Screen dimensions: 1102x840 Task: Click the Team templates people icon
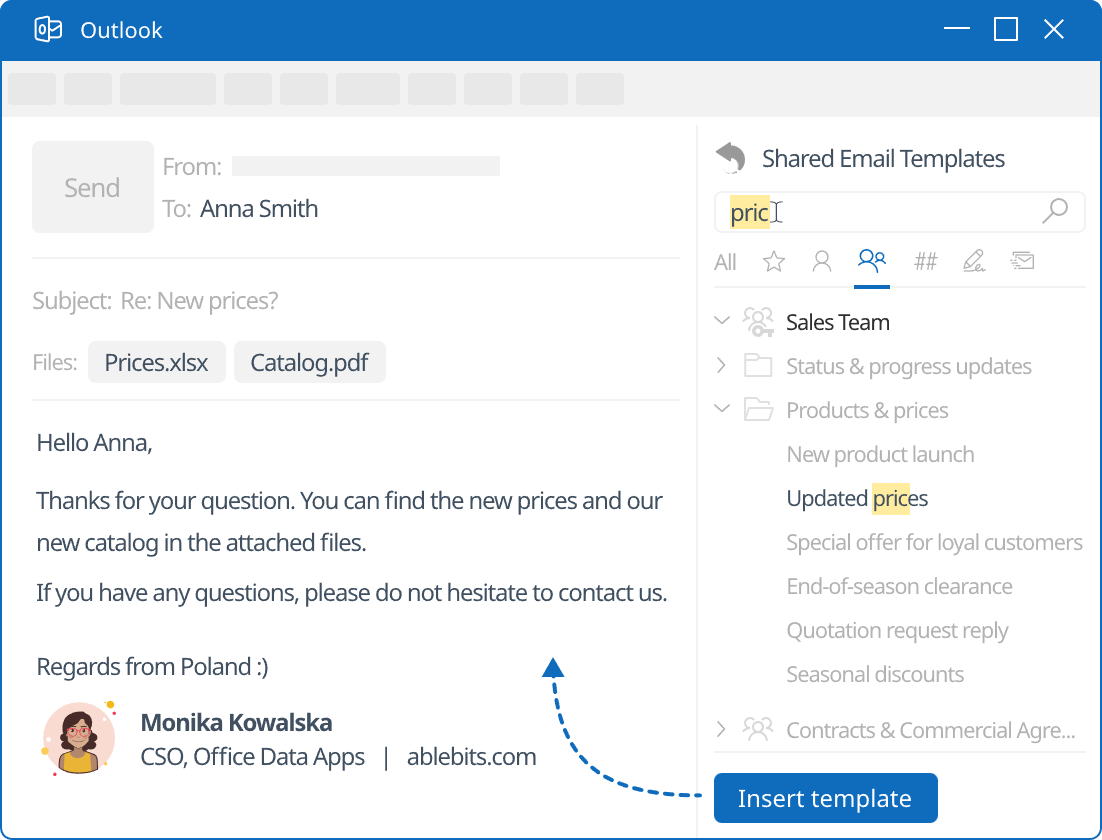point(872,260)
